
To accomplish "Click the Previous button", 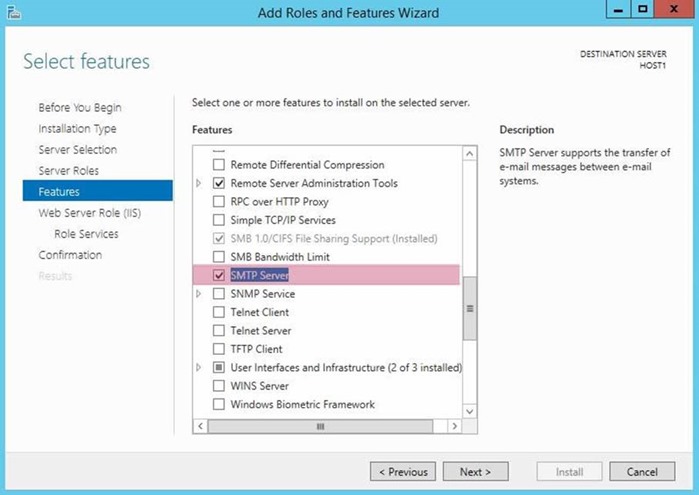I will [x=403, y=471].
